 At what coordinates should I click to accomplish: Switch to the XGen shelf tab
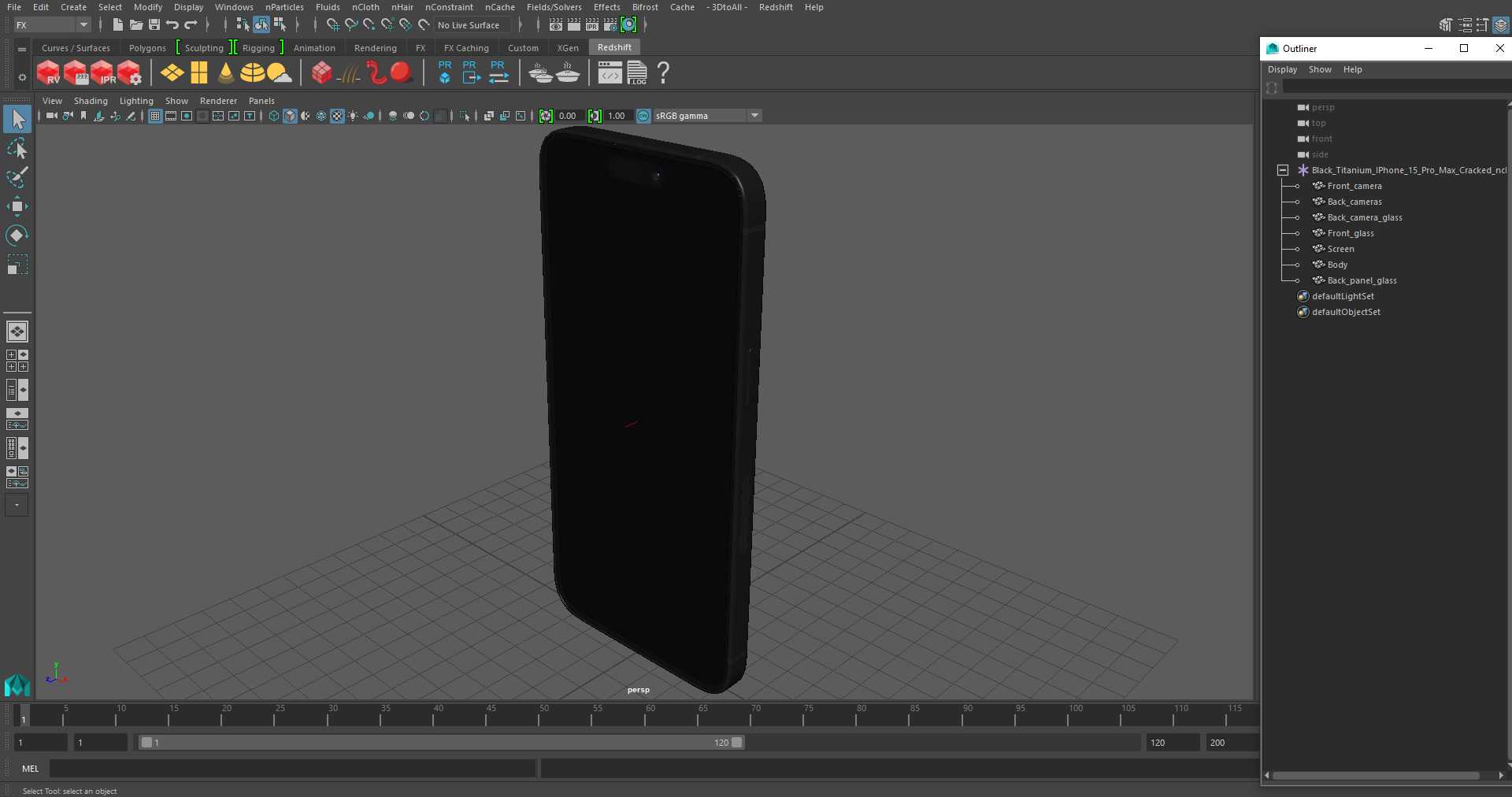(x=568, y=48)
